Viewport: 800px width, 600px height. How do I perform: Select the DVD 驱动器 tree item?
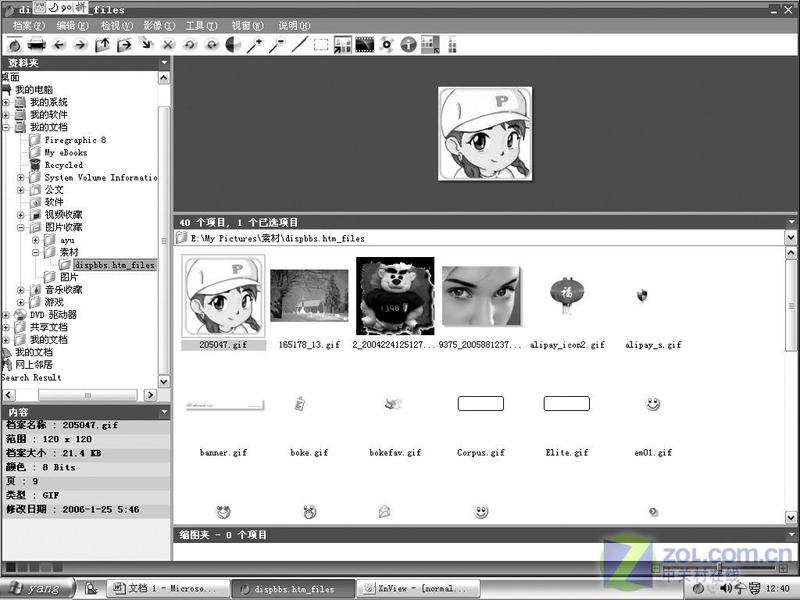coord(53,315)
